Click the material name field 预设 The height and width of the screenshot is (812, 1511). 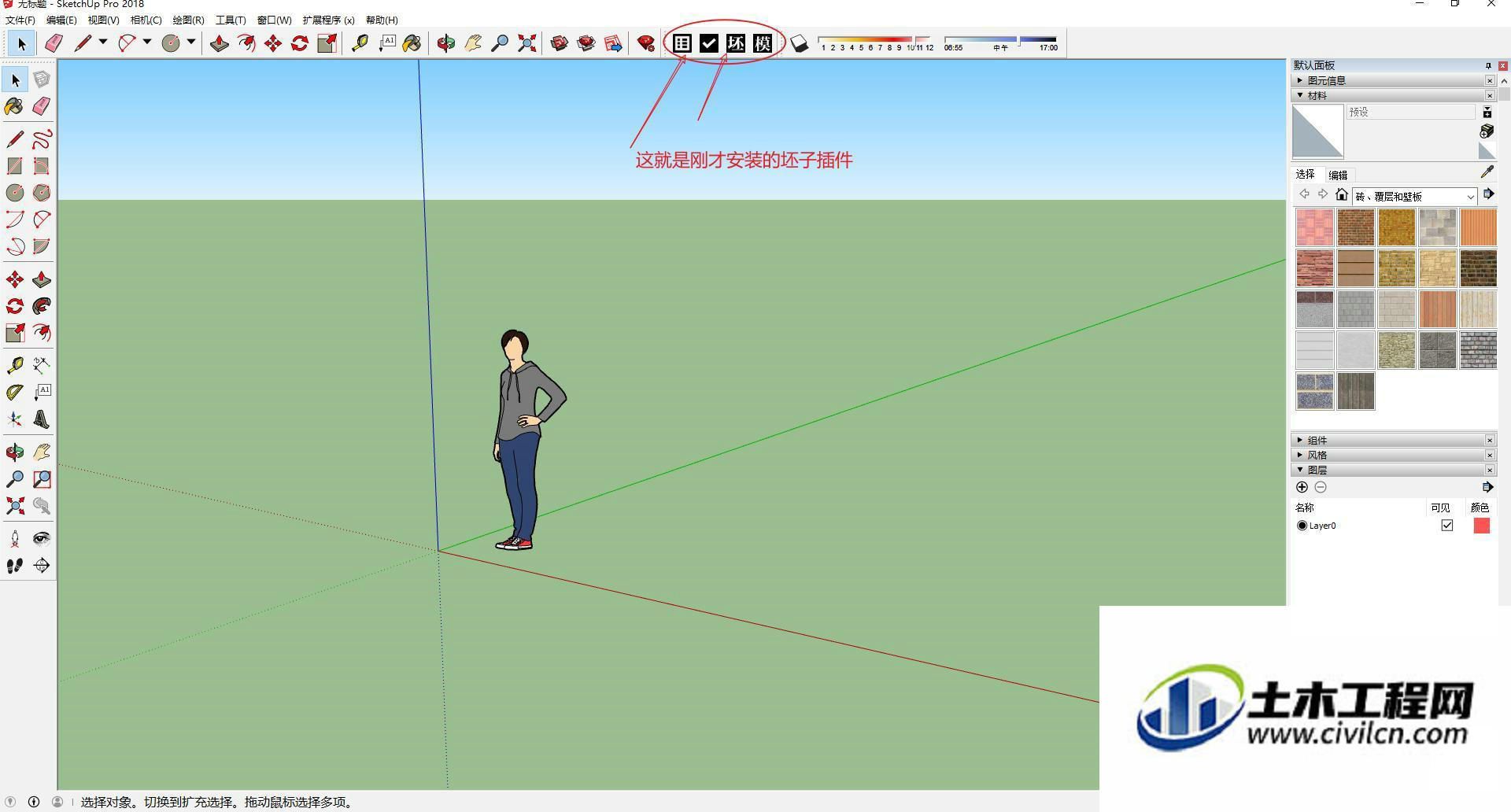pos(1410,112)
